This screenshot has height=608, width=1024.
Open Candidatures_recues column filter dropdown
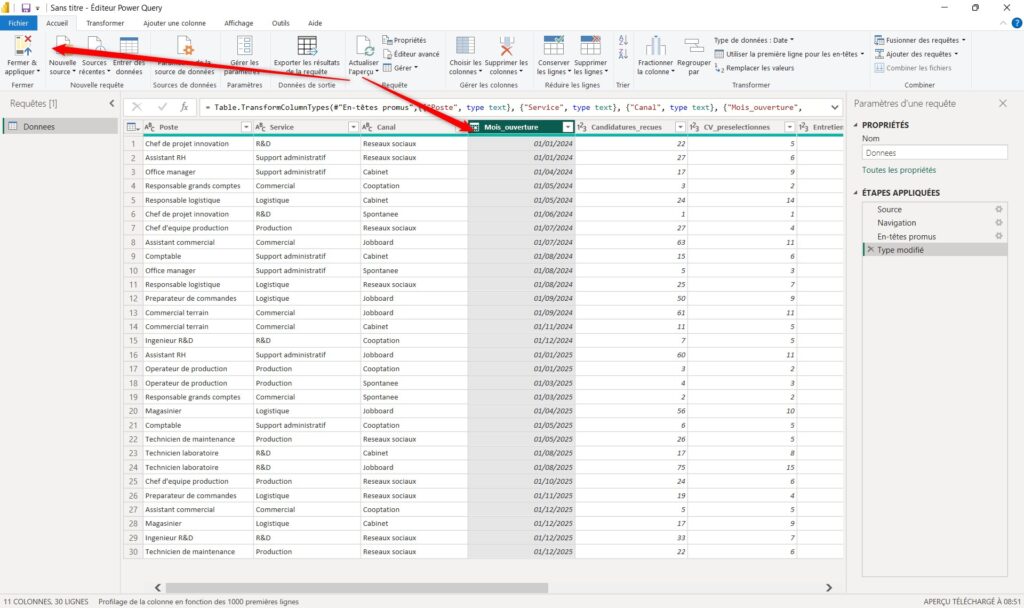680,127
